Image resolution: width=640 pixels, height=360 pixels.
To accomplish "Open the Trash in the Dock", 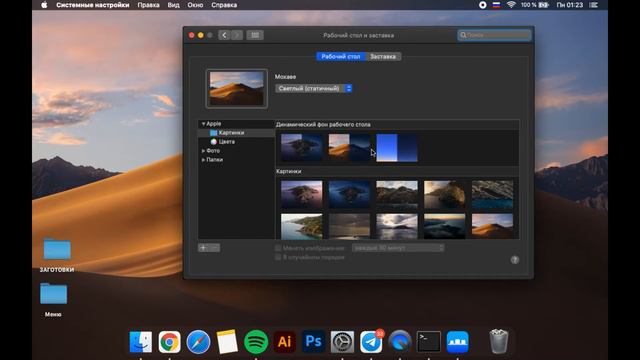I will tap(498, 341).
